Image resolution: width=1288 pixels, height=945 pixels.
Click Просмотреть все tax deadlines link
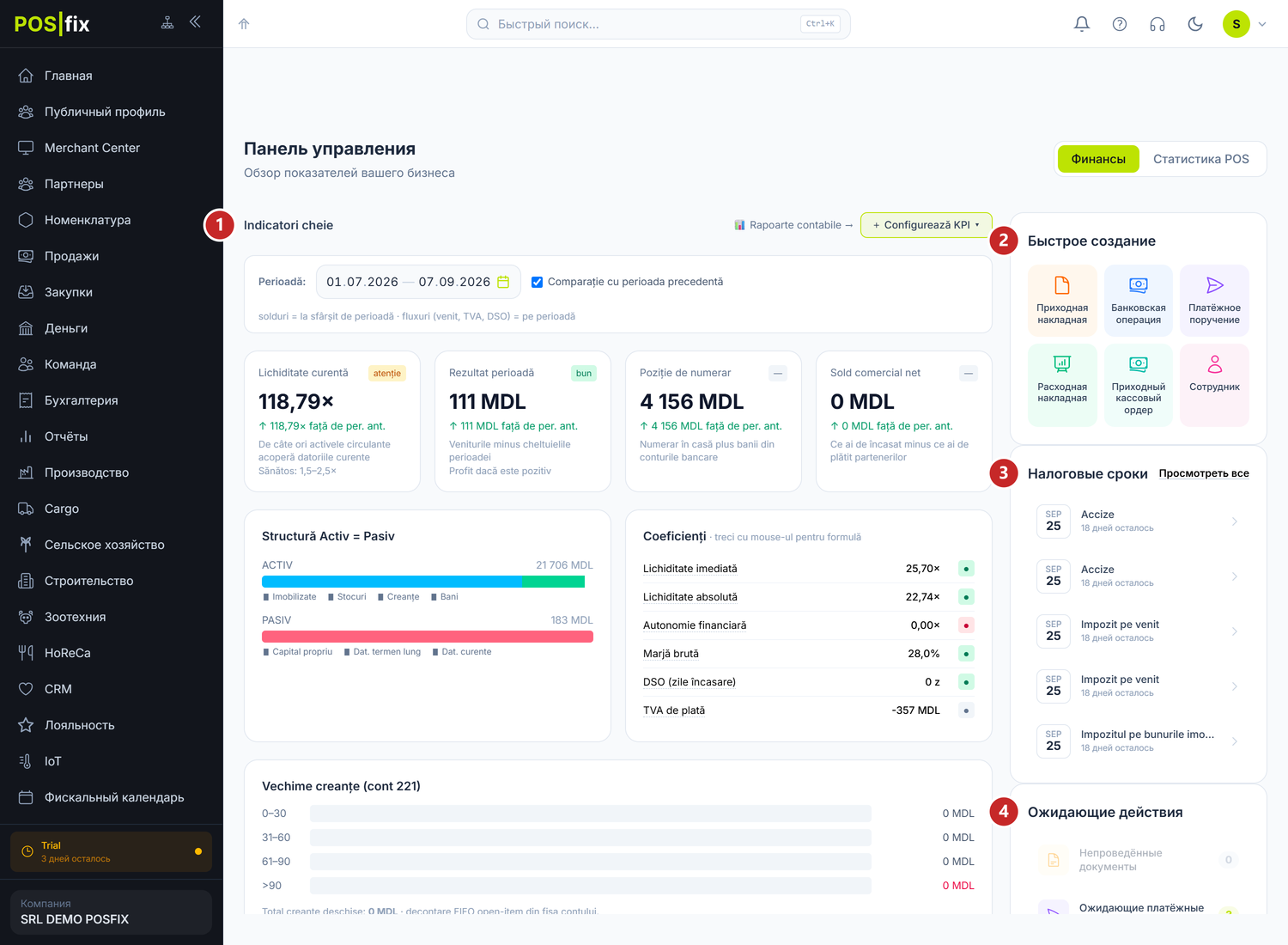click(1204, 473)
